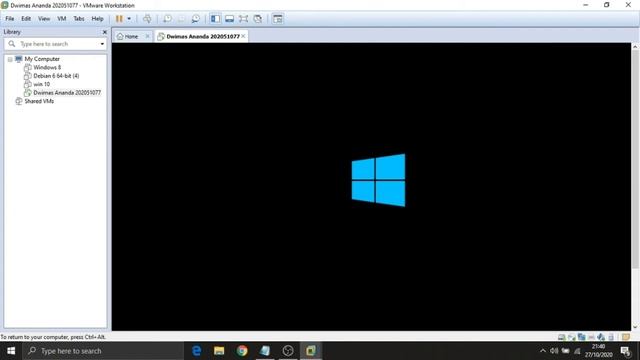
Task: Toggle the library sidebar view
Action: [x=215, y=19]
